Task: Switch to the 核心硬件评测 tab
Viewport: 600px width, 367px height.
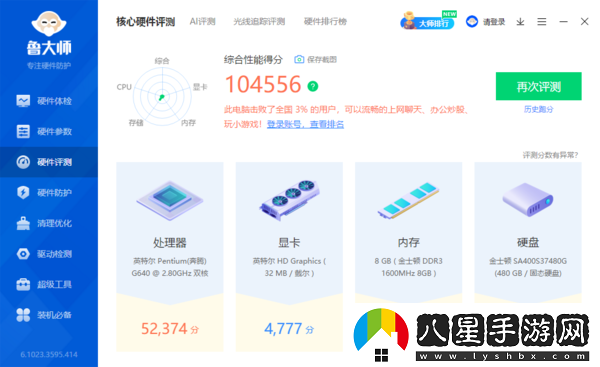Action: [x=145, y=22]
